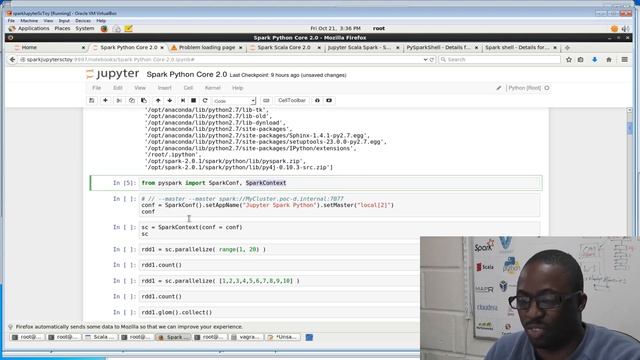Open Firefox hamburger menu
The height and width of the screenshot is (360, 640).
[624, 60]
